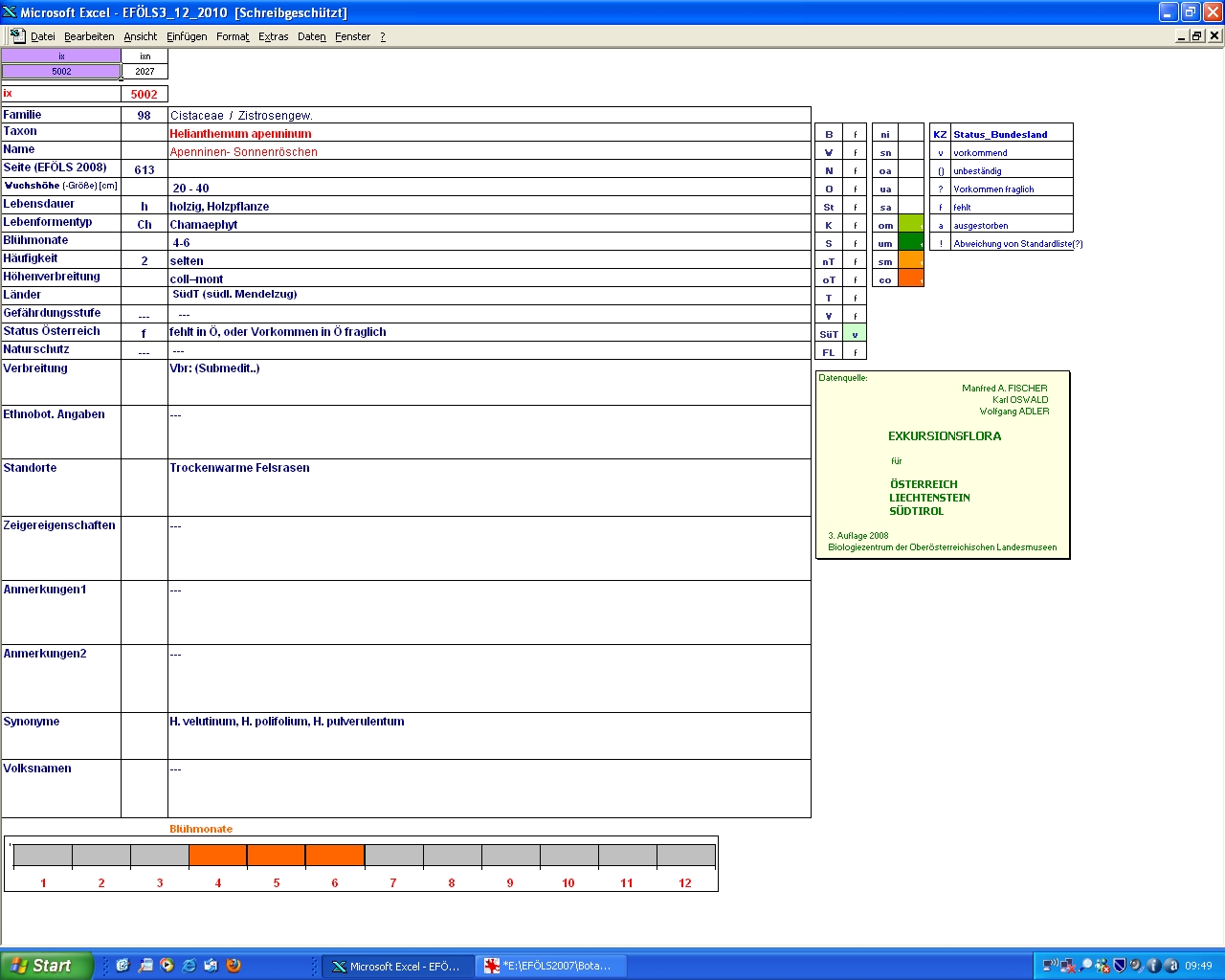Select the name cell Apenninen-Sonnenröschen
1225x980 pixels.
pos(489,151)
